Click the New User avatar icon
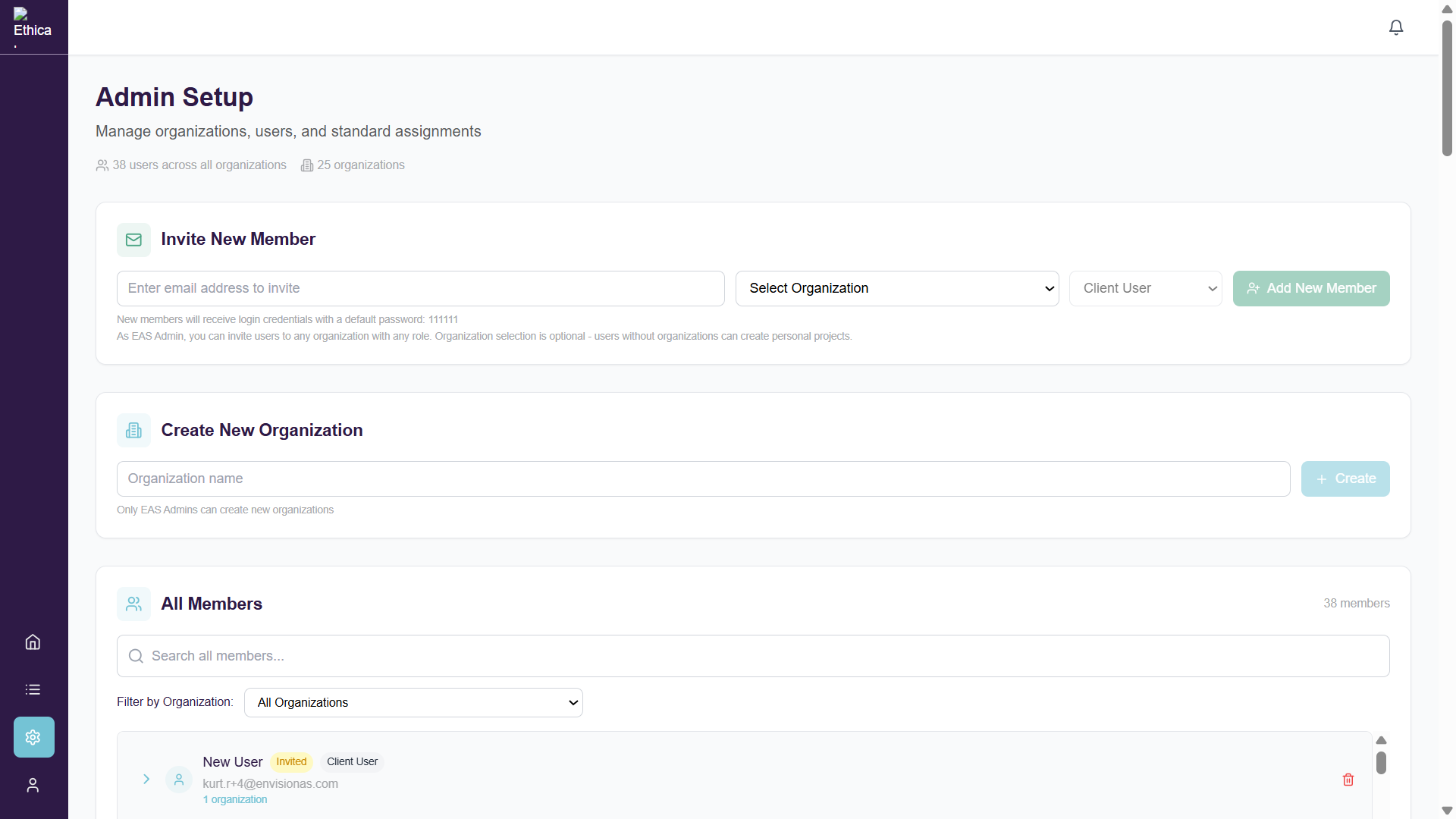 pyautogui.click(x=179, y=780)
